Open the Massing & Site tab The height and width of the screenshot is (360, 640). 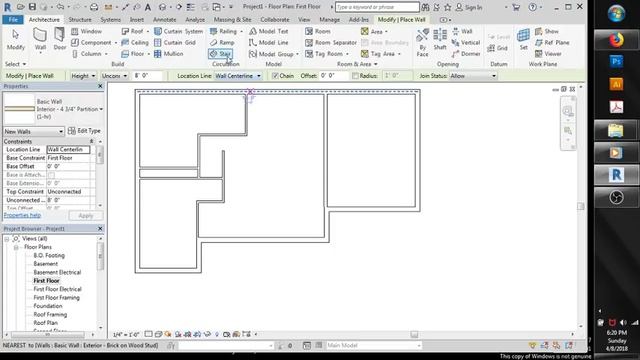pyautogui.click(x=232, y=20)
